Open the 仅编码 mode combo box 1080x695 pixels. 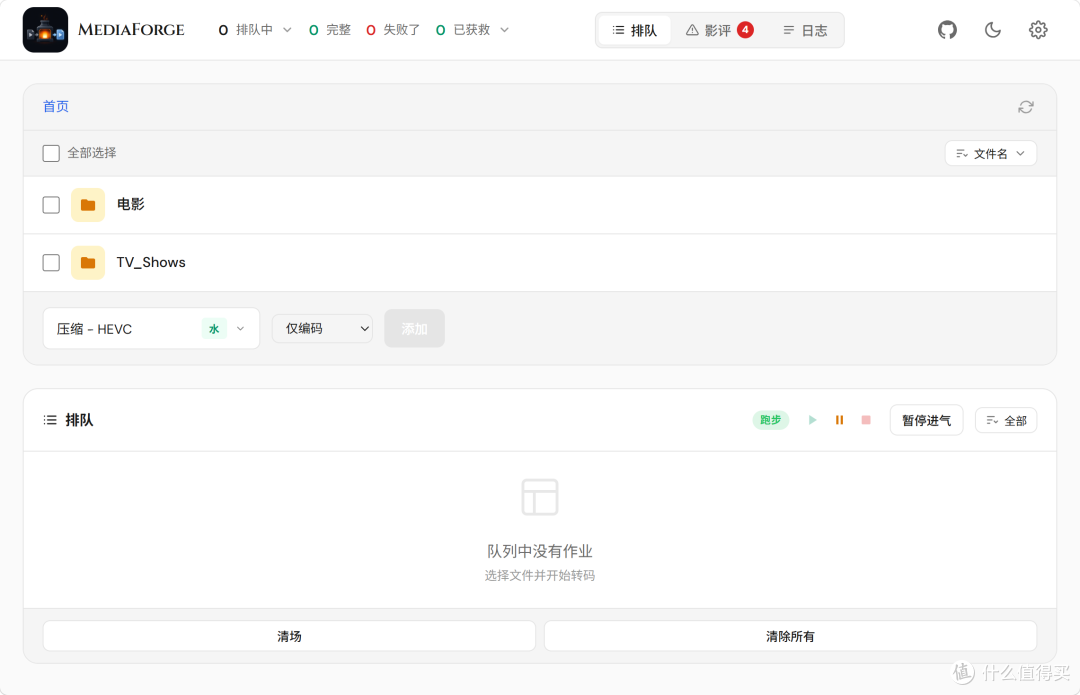point(322,329)
